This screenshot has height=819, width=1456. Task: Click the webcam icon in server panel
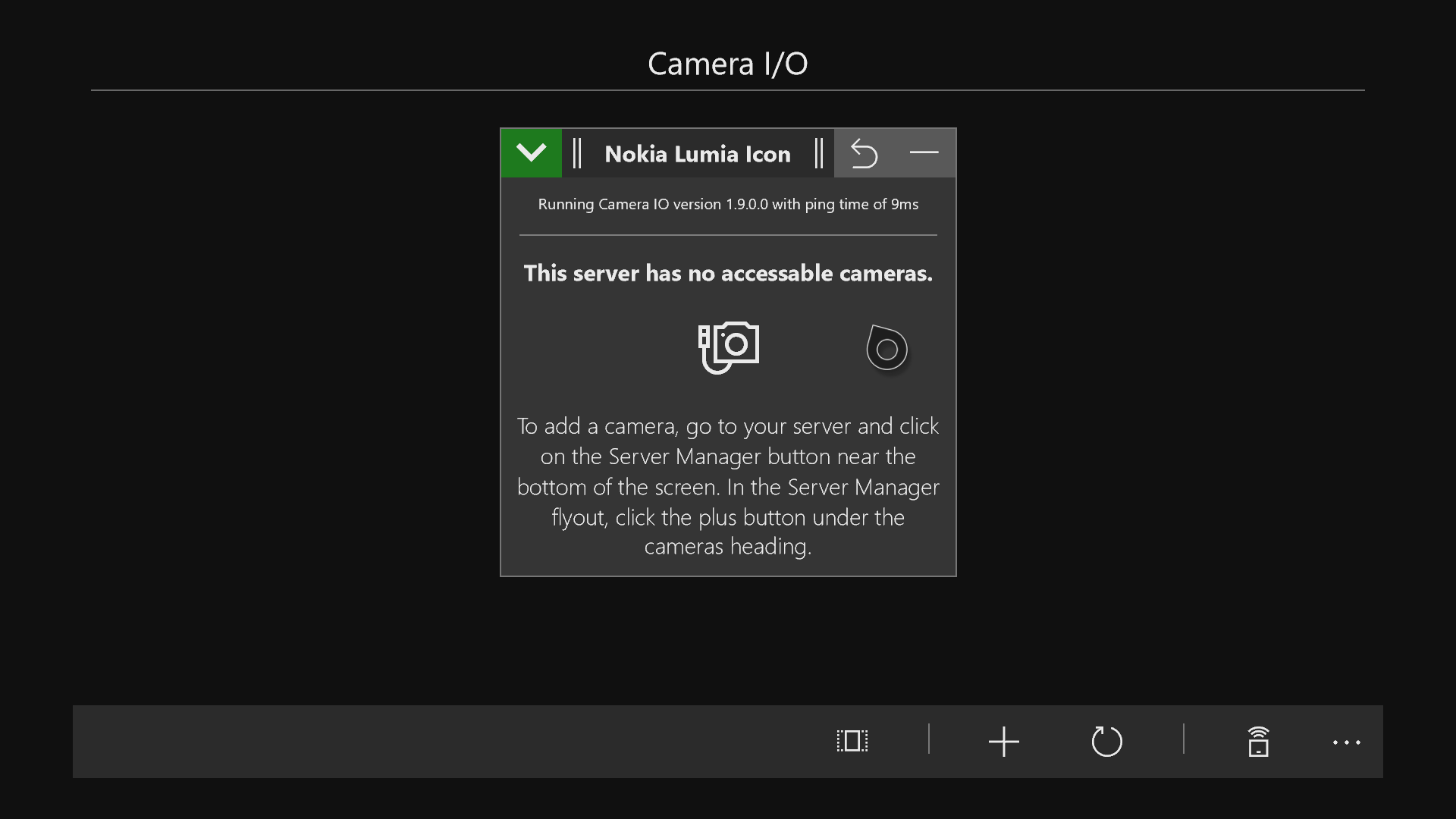coord(886,348)
